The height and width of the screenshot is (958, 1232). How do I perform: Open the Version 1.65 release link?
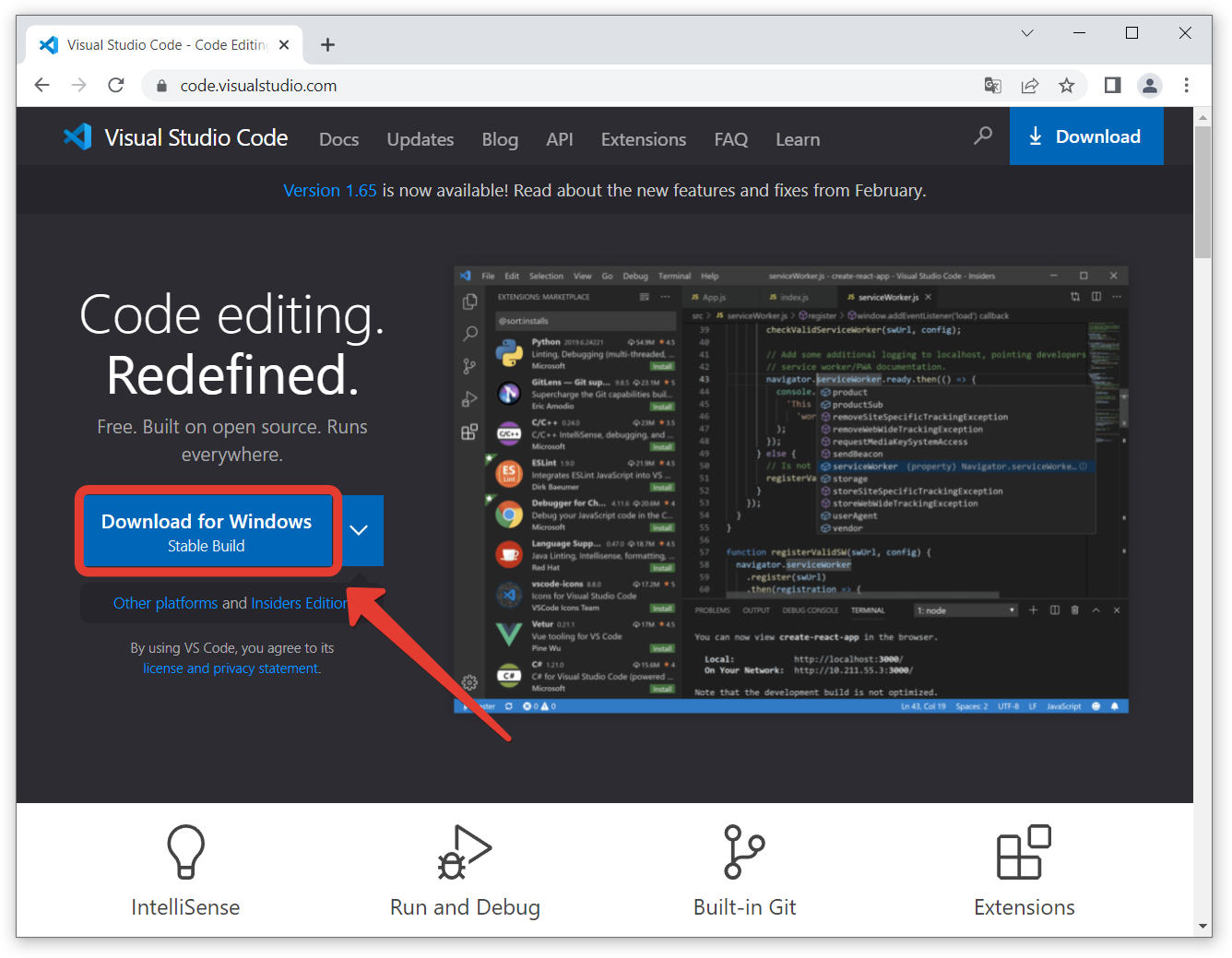click(329, 191)
